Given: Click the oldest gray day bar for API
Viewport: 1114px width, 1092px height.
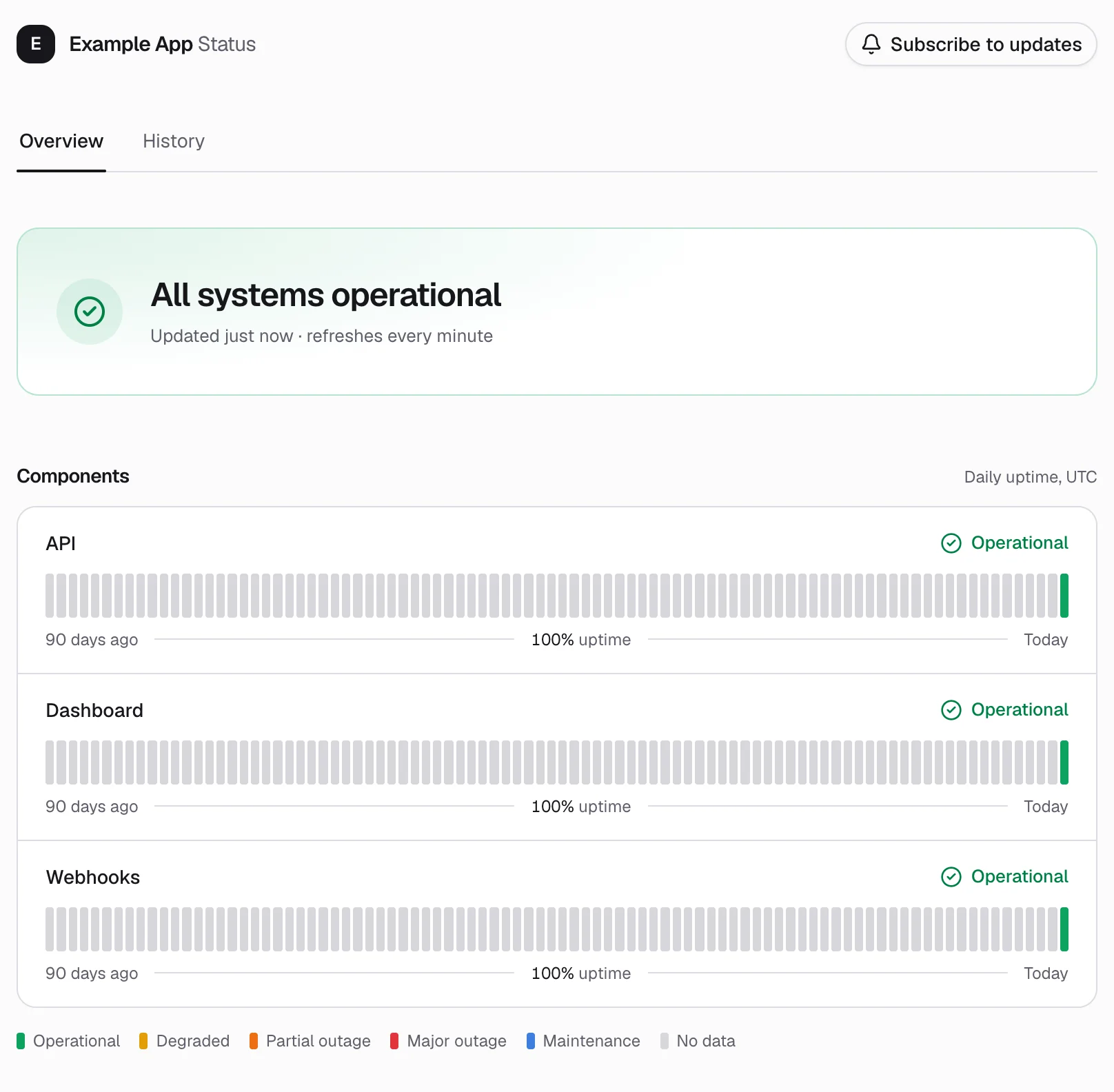Looking at the screenshot, I should (x=50, y=596).
